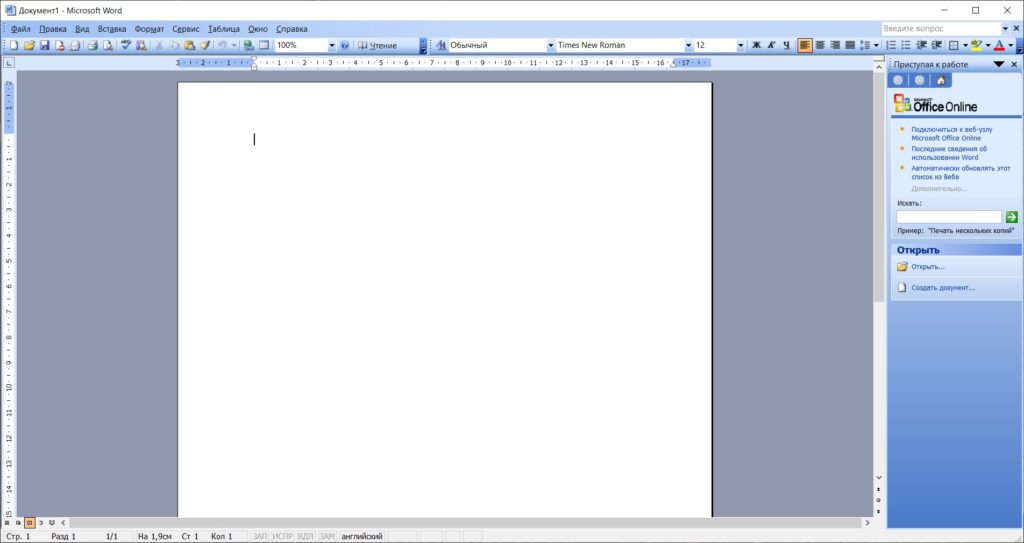Click the Создать документ... link
Image resolution: width=1024 pixels, height=543 pixels.
click(x=943, y=288)
